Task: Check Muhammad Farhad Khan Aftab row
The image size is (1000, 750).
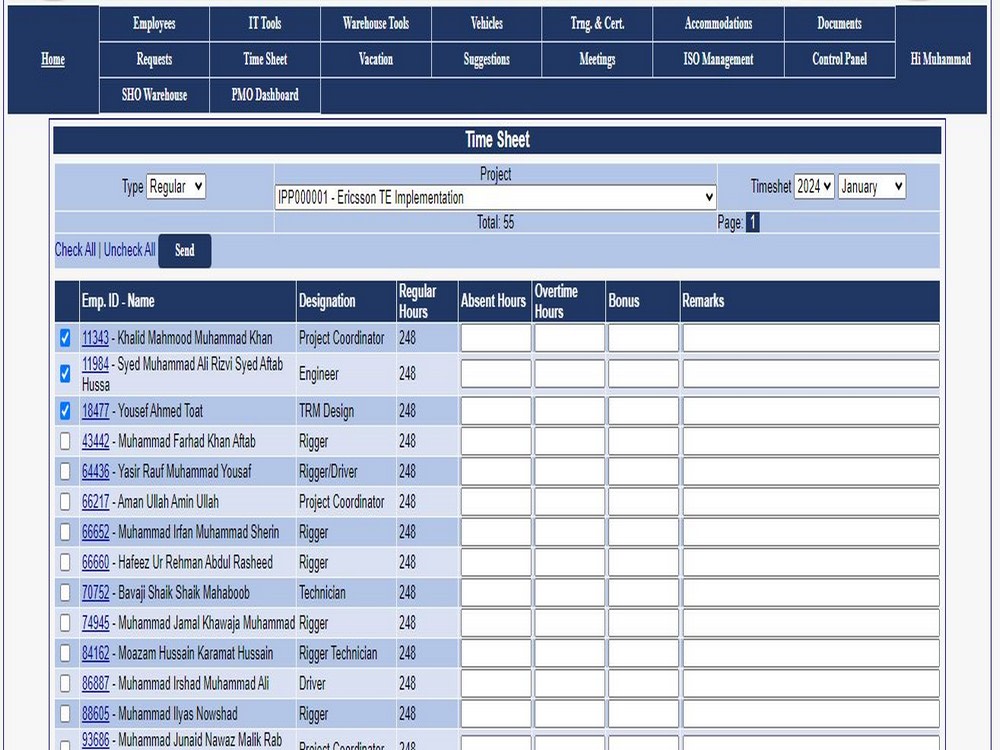Action: [65, 441]
